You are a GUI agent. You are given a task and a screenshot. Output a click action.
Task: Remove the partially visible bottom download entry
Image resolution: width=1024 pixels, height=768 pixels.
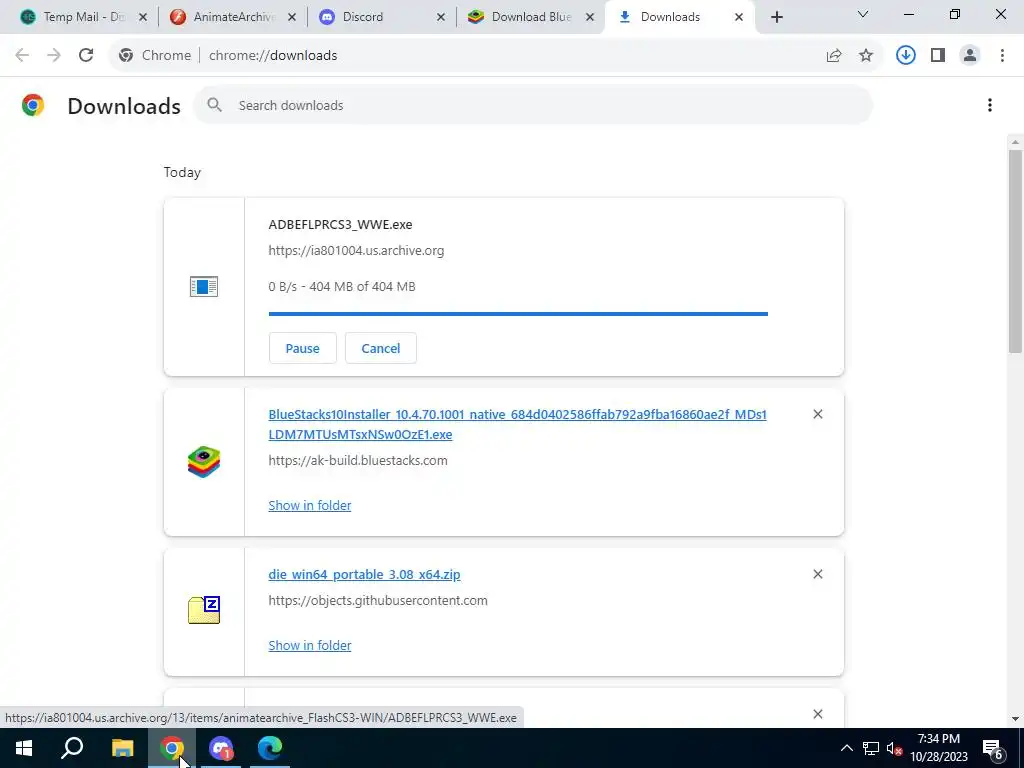click(818, 714)
